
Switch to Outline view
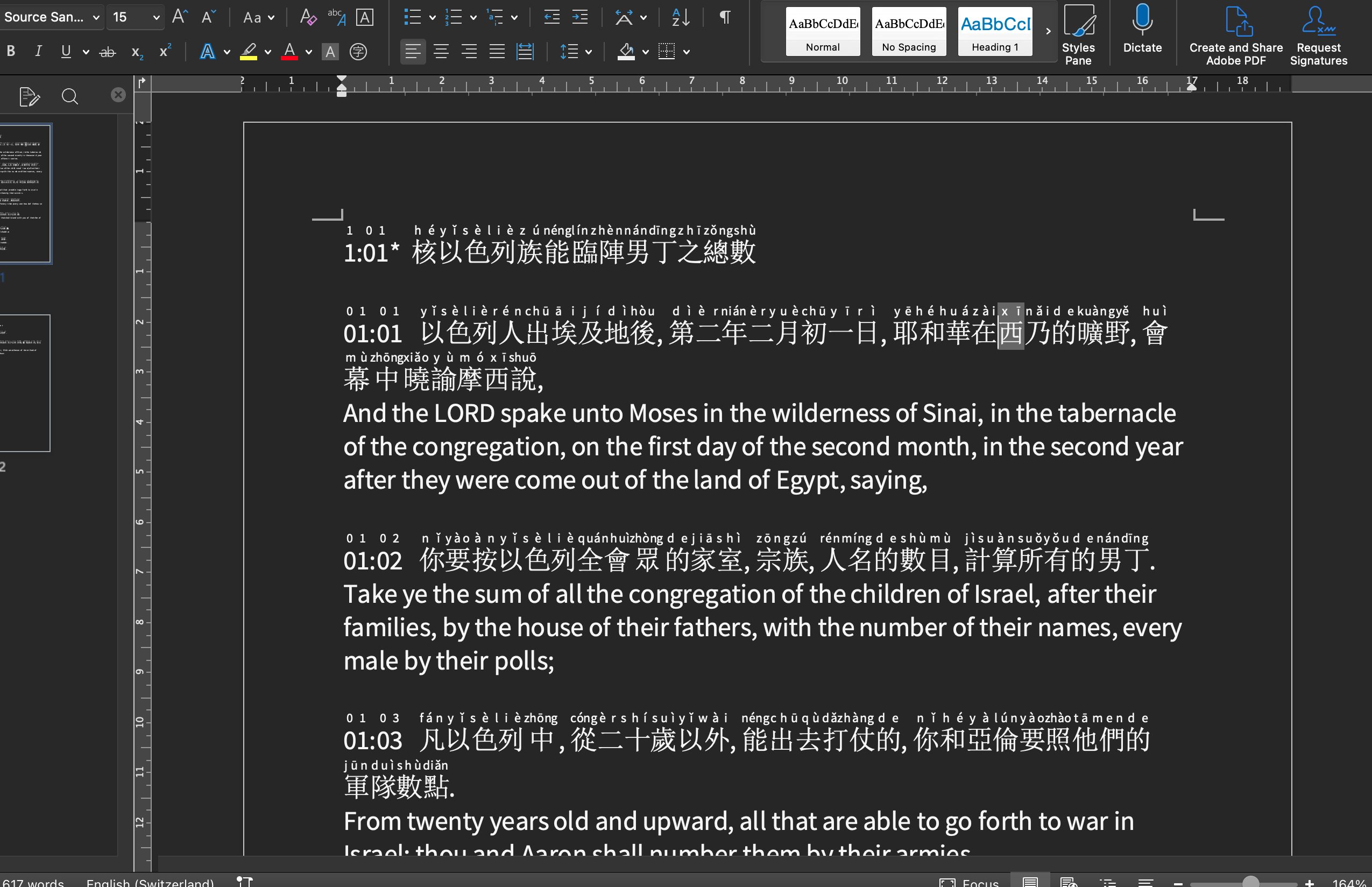point(1108,882)
